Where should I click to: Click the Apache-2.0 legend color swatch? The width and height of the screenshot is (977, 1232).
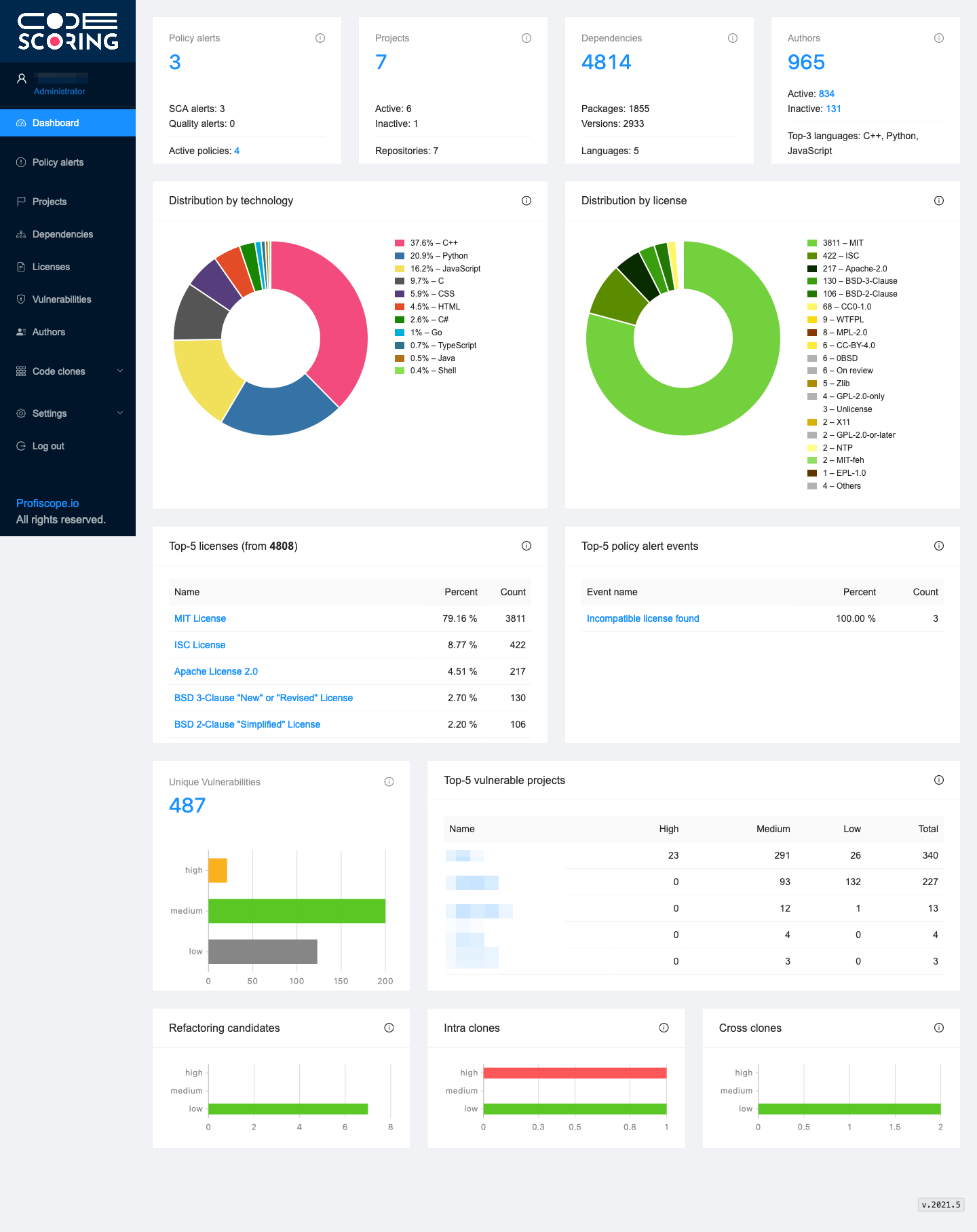coord(812,269)
